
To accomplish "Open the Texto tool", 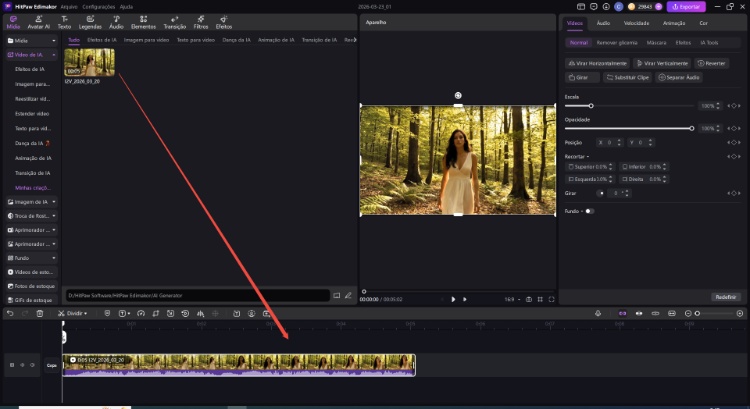I will coord(64,22).
